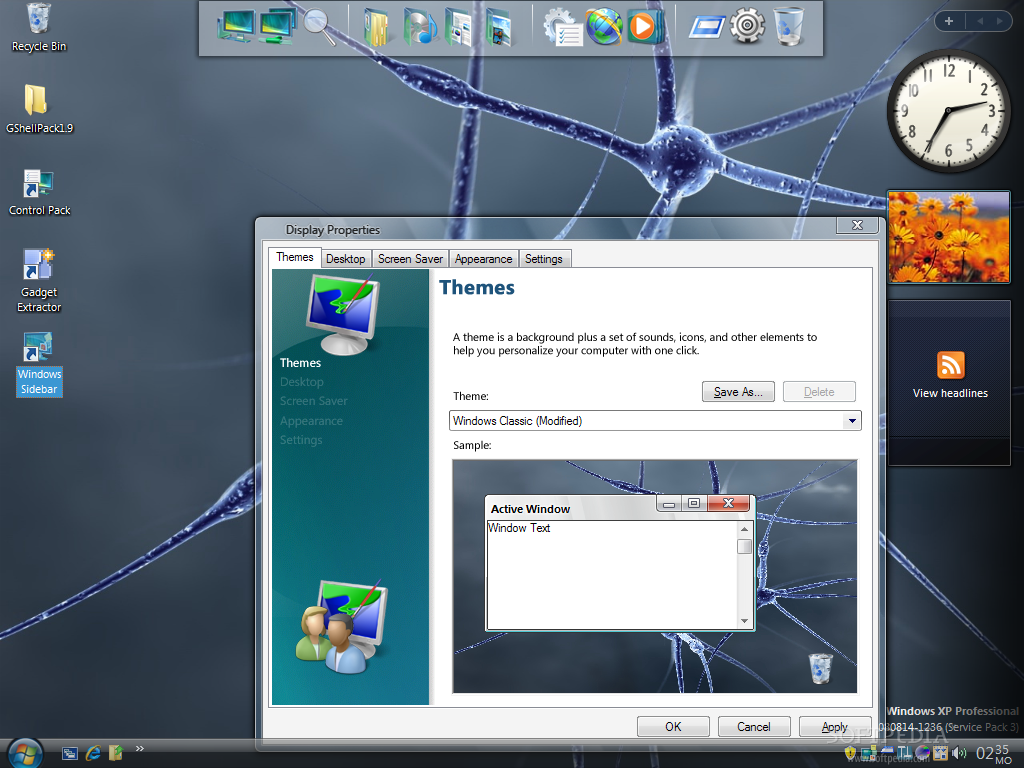Launch Internet Explorer from Quick Launch
The image size is (1024, 768).
tap(93, 754)
